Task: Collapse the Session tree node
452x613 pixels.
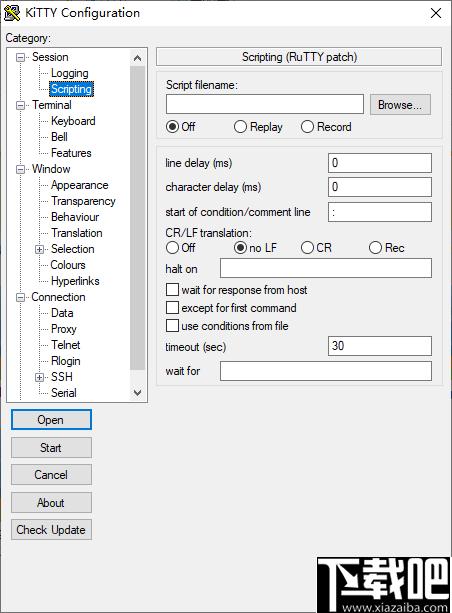Action: [x=20, y=57]
